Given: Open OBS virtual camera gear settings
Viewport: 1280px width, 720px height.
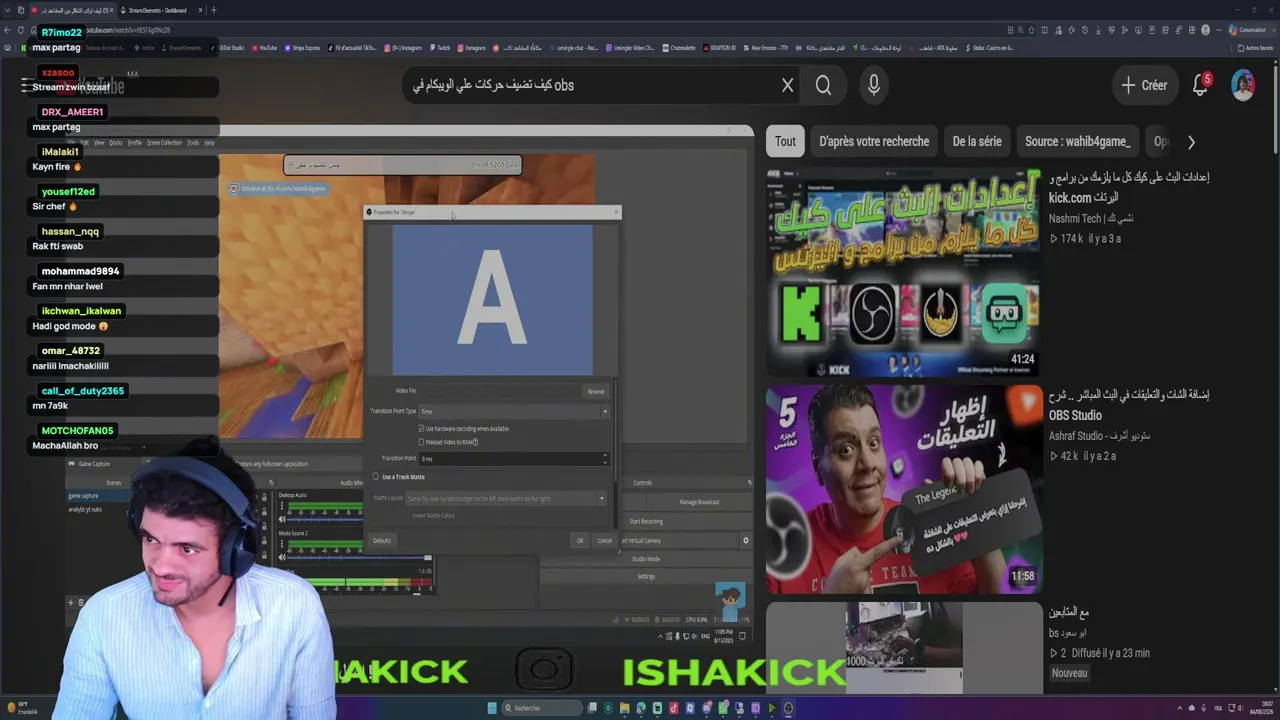Looking at the screenshot, I should click(x=745, y=540).
